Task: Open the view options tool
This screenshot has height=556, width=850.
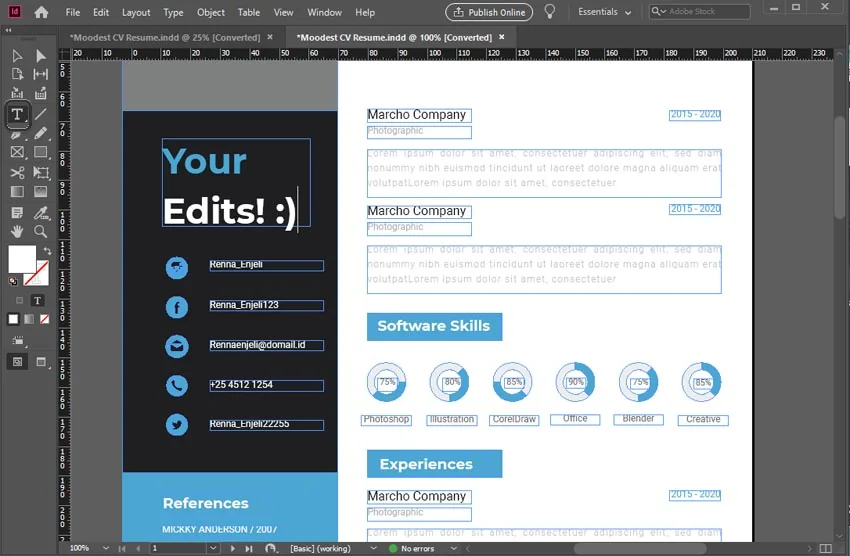Action: [x=18, y=341]
